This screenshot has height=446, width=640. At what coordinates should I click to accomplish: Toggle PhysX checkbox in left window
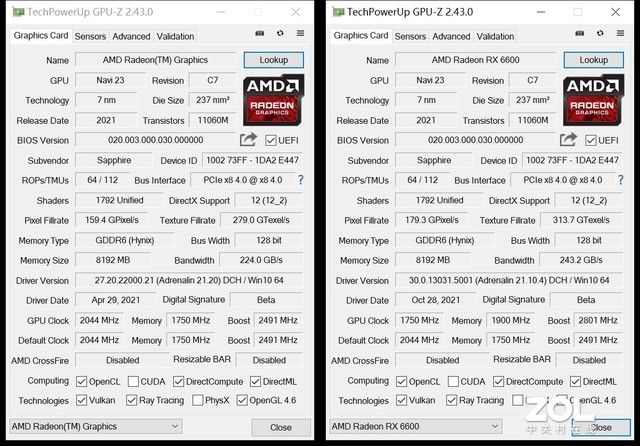point(198,400)
